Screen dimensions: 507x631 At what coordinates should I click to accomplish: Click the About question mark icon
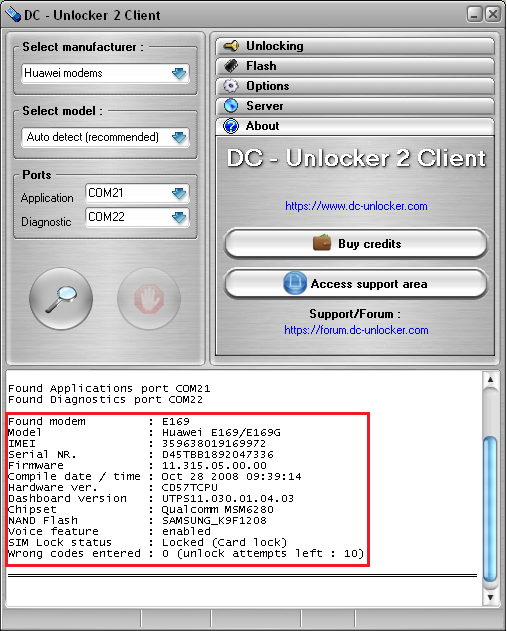pos(231,126)
